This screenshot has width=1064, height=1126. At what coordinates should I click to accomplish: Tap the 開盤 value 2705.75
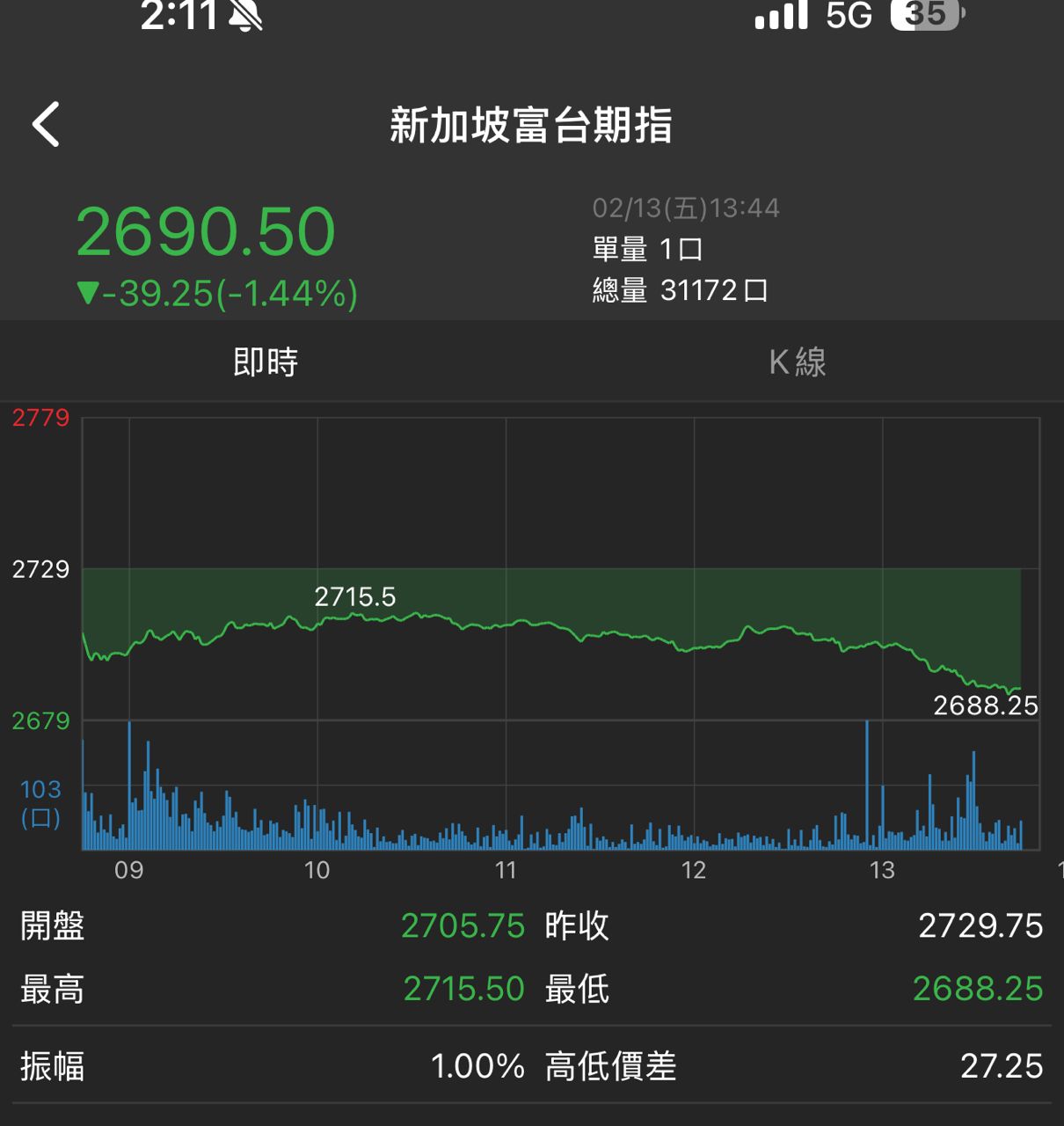[x=463, y=926]
